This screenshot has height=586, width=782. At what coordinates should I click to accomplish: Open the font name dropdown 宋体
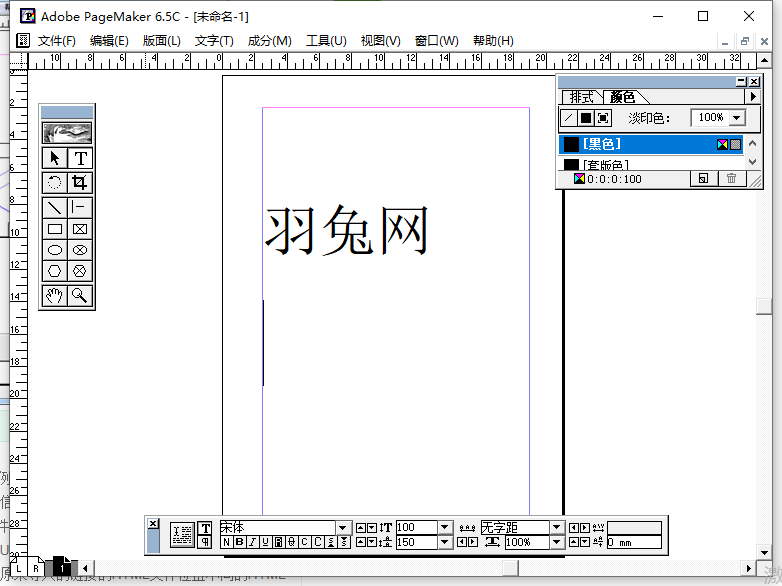(x=343, y=528)
